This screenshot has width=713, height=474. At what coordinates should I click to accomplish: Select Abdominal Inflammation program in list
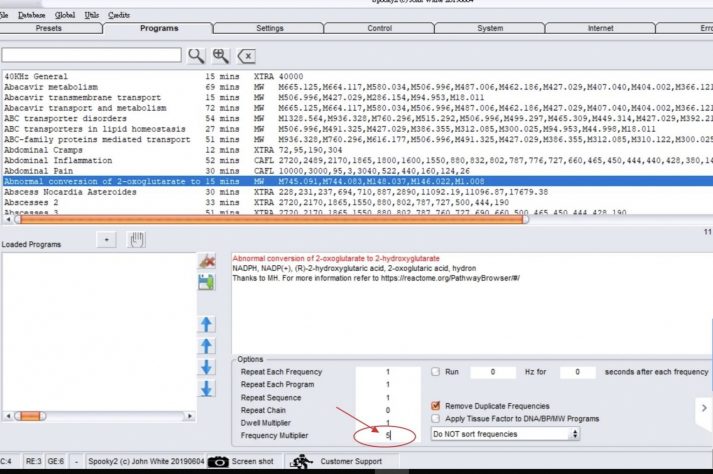click(56, 160)
